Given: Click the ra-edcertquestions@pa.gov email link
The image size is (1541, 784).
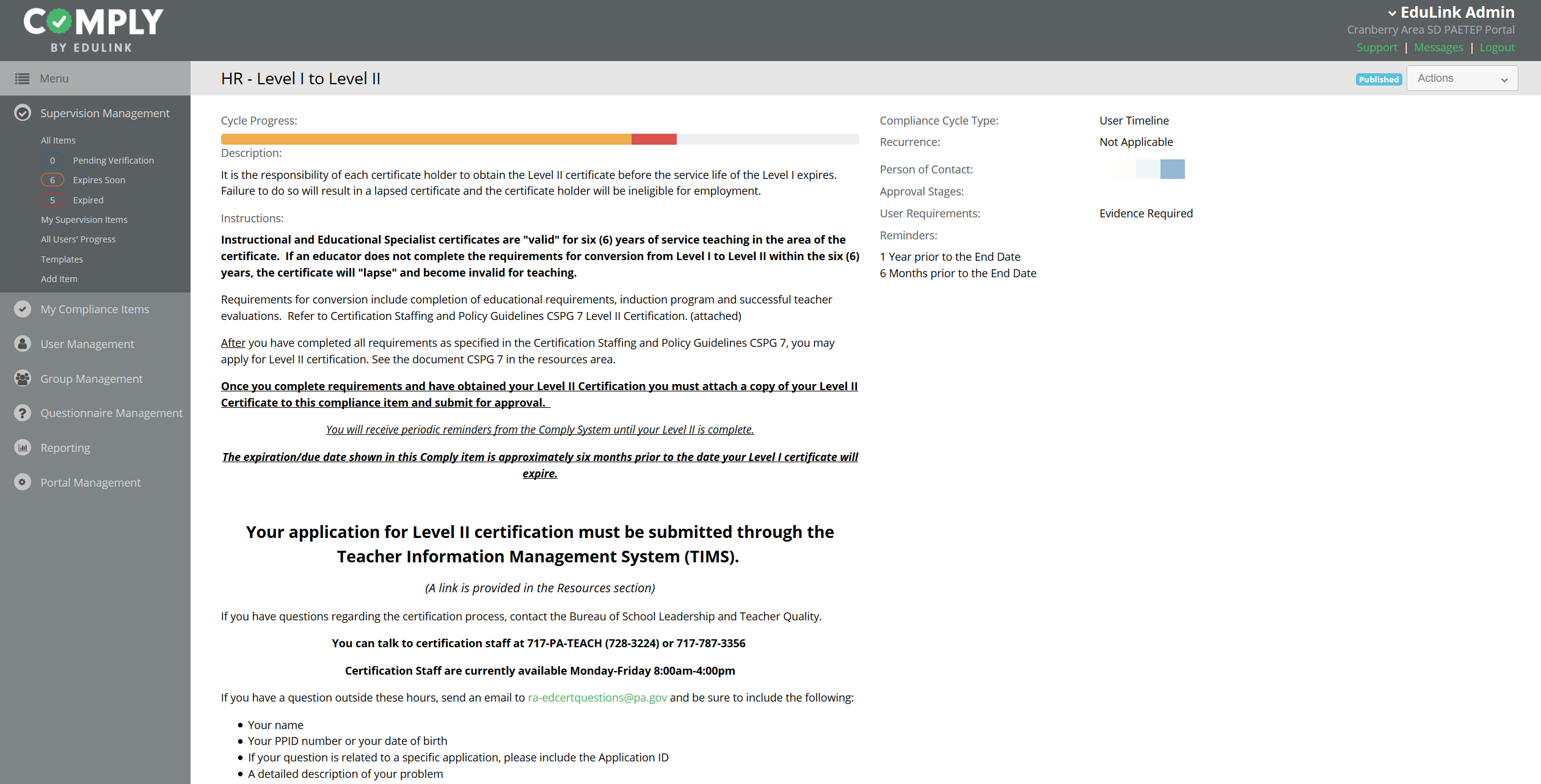Looking at the screenshot, I should coord(597,697).
